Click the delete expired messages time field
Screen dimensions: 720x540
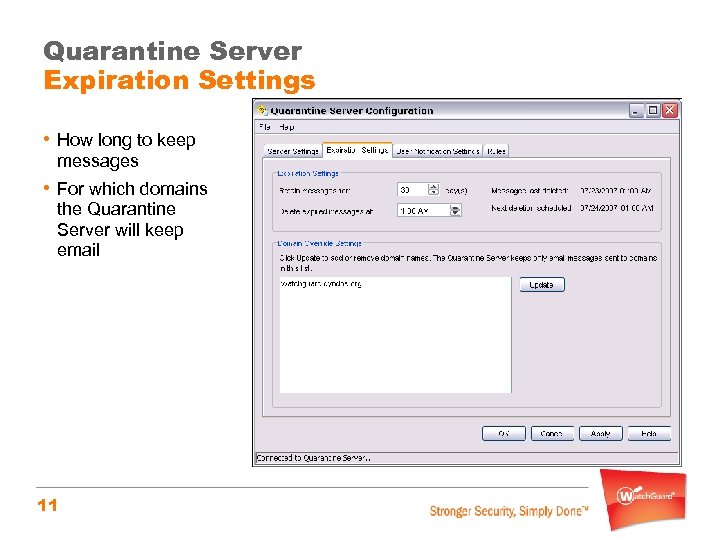coord(423,210)
